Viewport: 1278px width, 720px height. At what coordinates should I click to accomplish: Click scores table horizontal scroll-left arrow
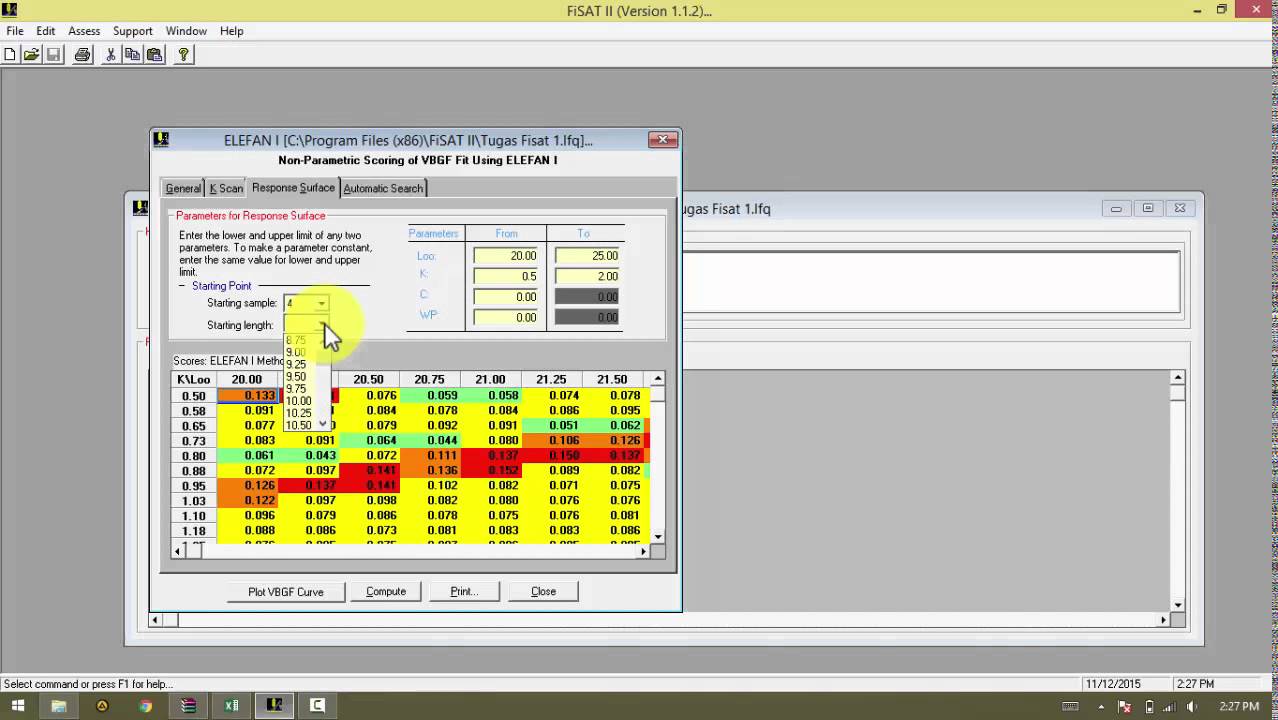click(179, 551)
